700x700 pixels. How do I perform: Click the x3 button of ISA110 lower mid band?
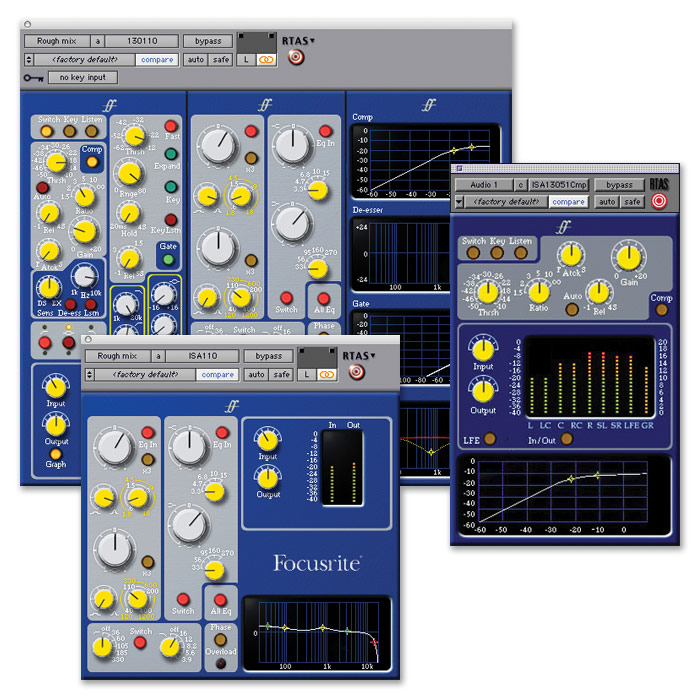tap(147, 562)
